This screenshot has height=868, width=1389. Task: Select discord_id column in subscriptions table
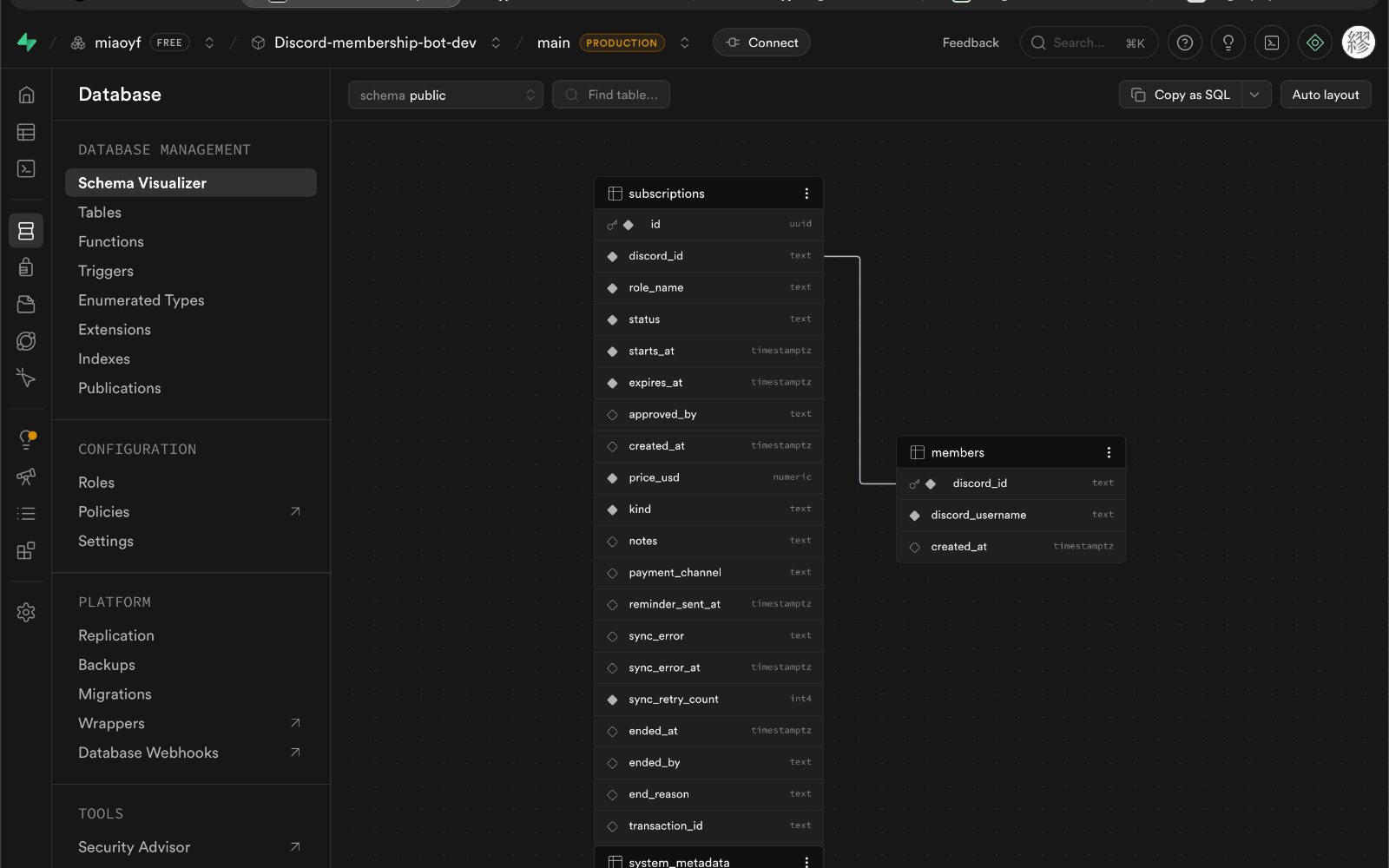708,256
